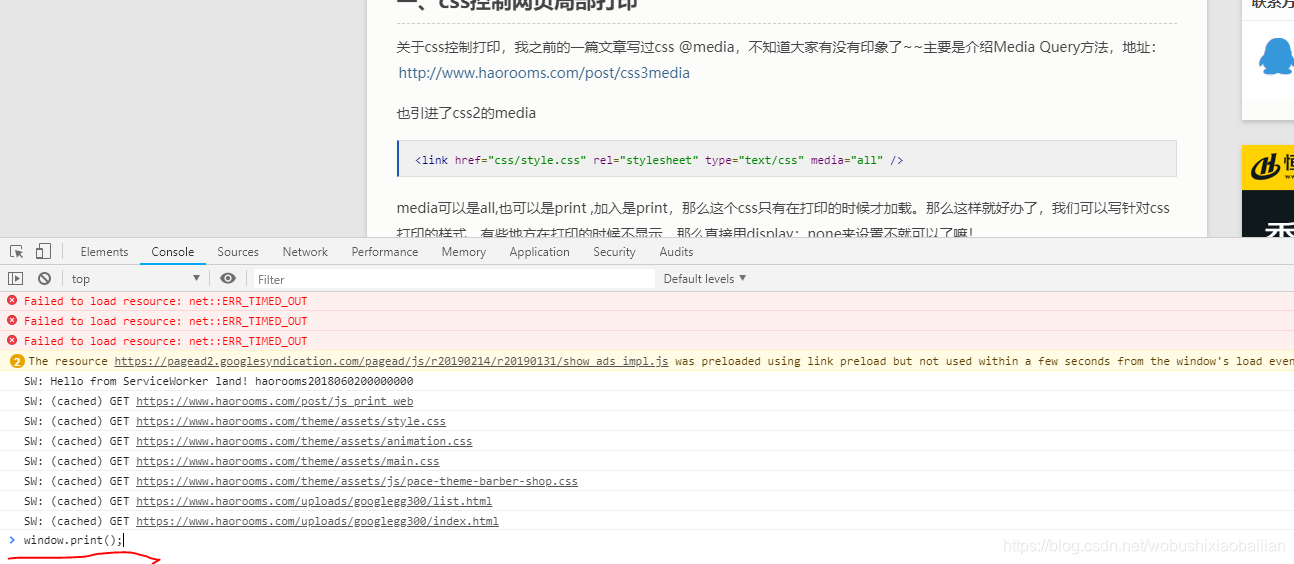Switch to the Security tab
This screenshot has width=1294, height=564.
pos(614,252)
